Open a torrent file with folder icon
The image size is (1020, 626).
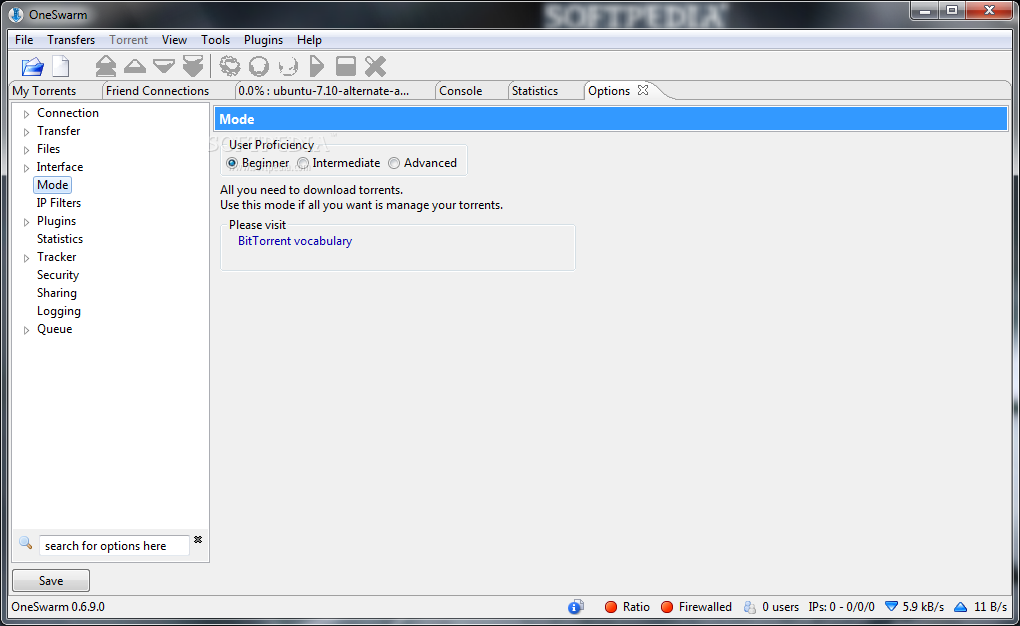pyautogui.click(x=33, y=66)
